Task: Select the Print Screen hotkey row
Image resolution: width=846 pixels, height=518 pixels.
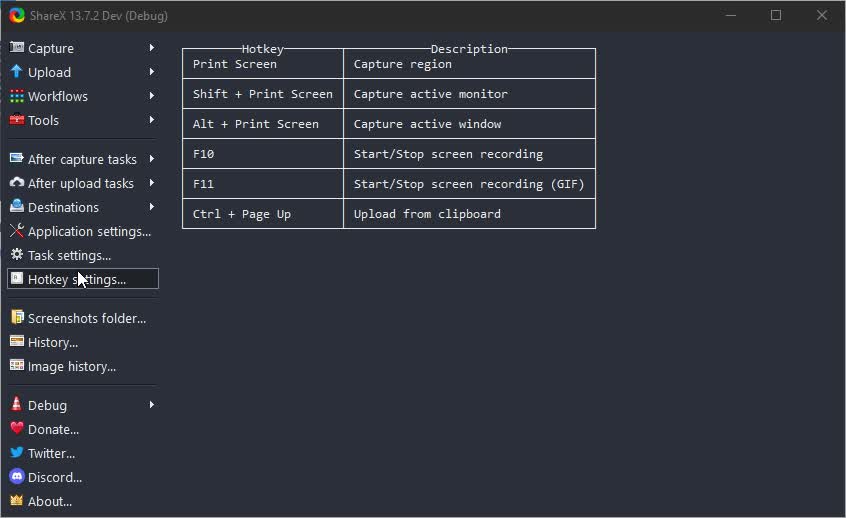Action: tap(235, 64)
